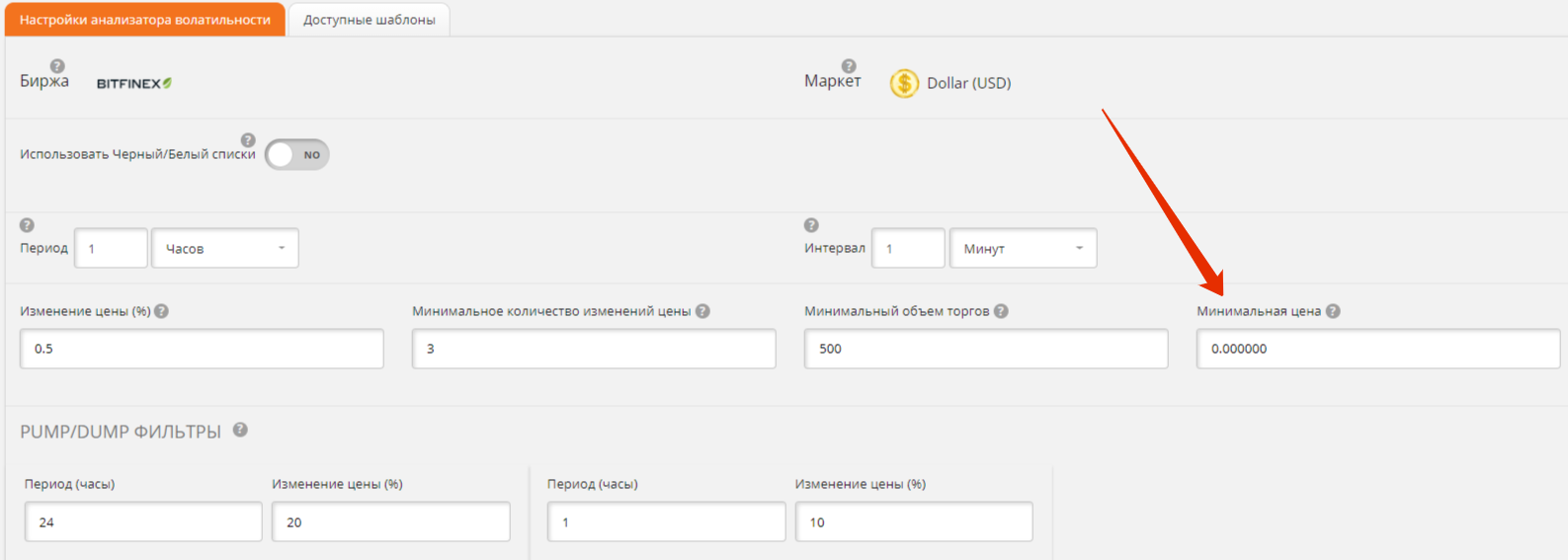1568x560 pixels.
Task: Select Настройки анализатора волатильности tab
Action: (145, 20)
